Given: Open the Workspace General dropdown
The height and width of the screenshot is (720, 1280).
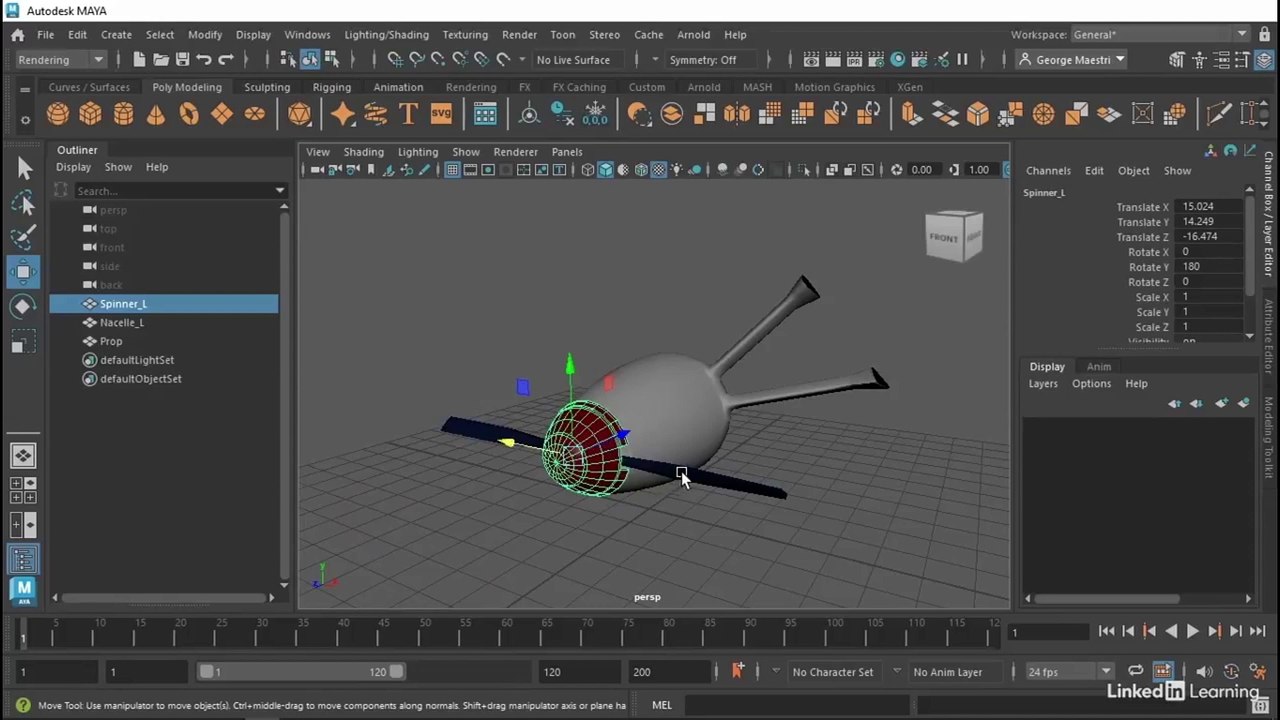Looking at the screenshot, I should 1160,35.
